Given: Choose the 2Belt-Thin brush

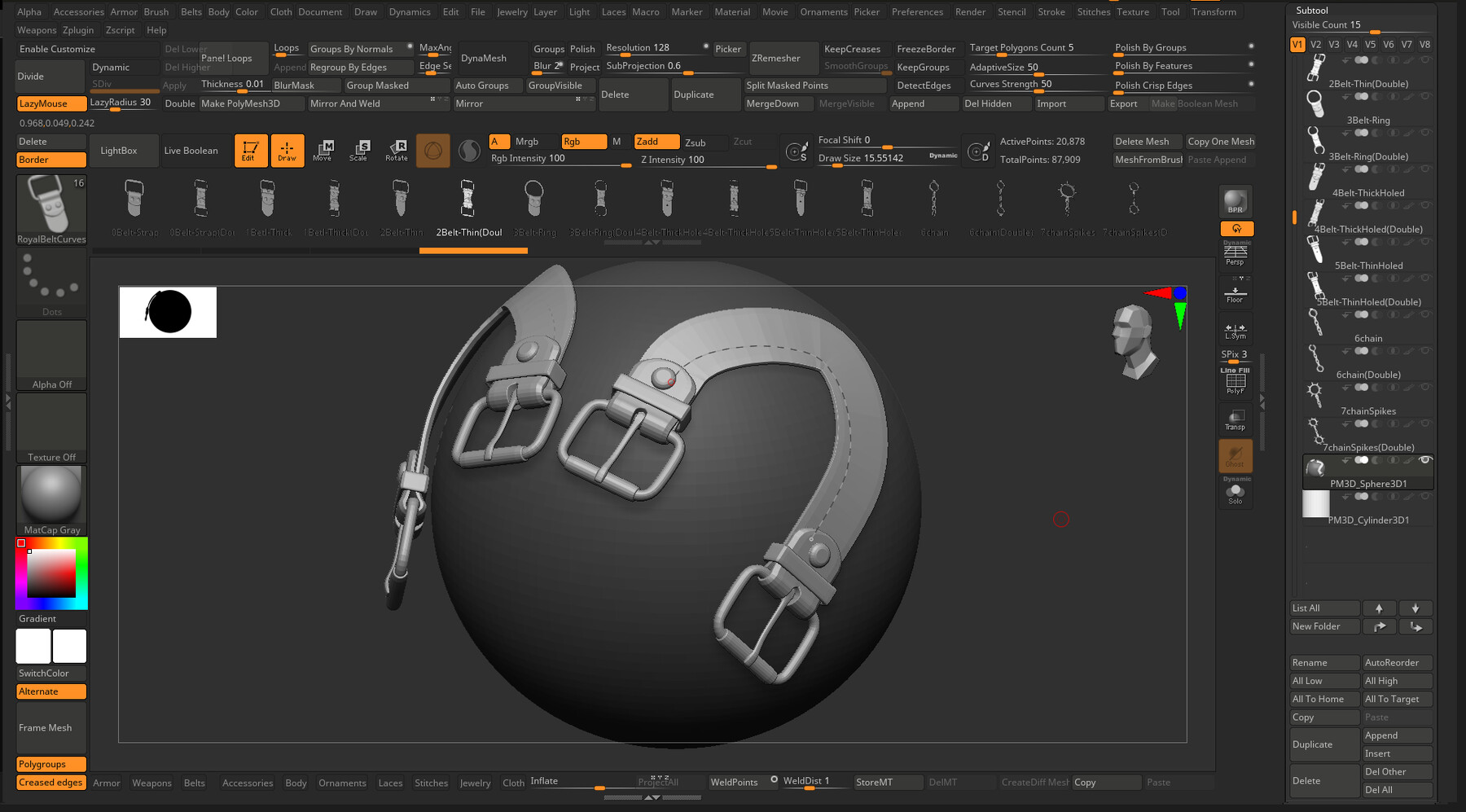Looking at the screenshot, I should pyautogui.click(x=401, y=208).
